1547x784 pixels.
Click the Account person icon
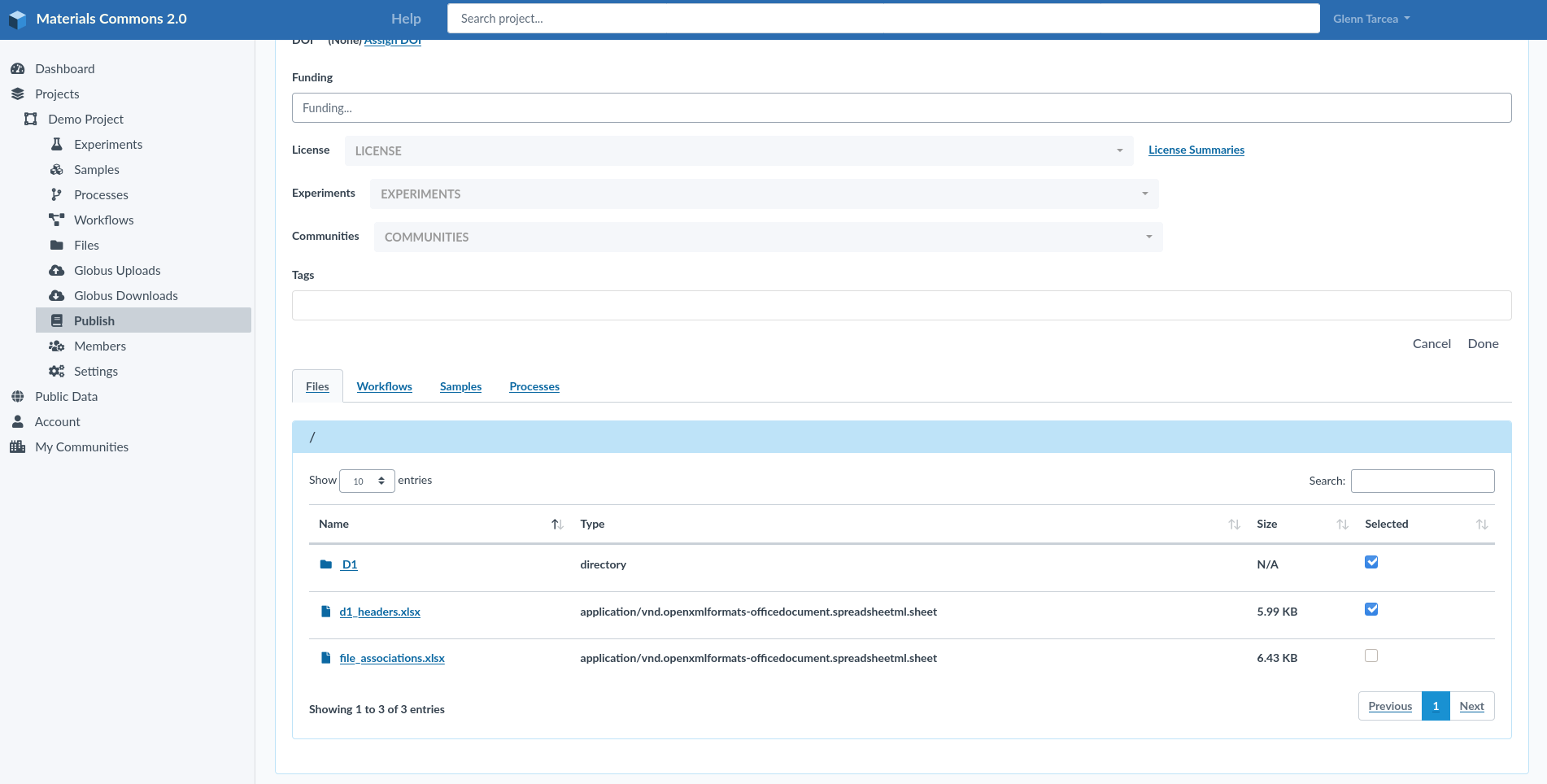tap(18, 422)
